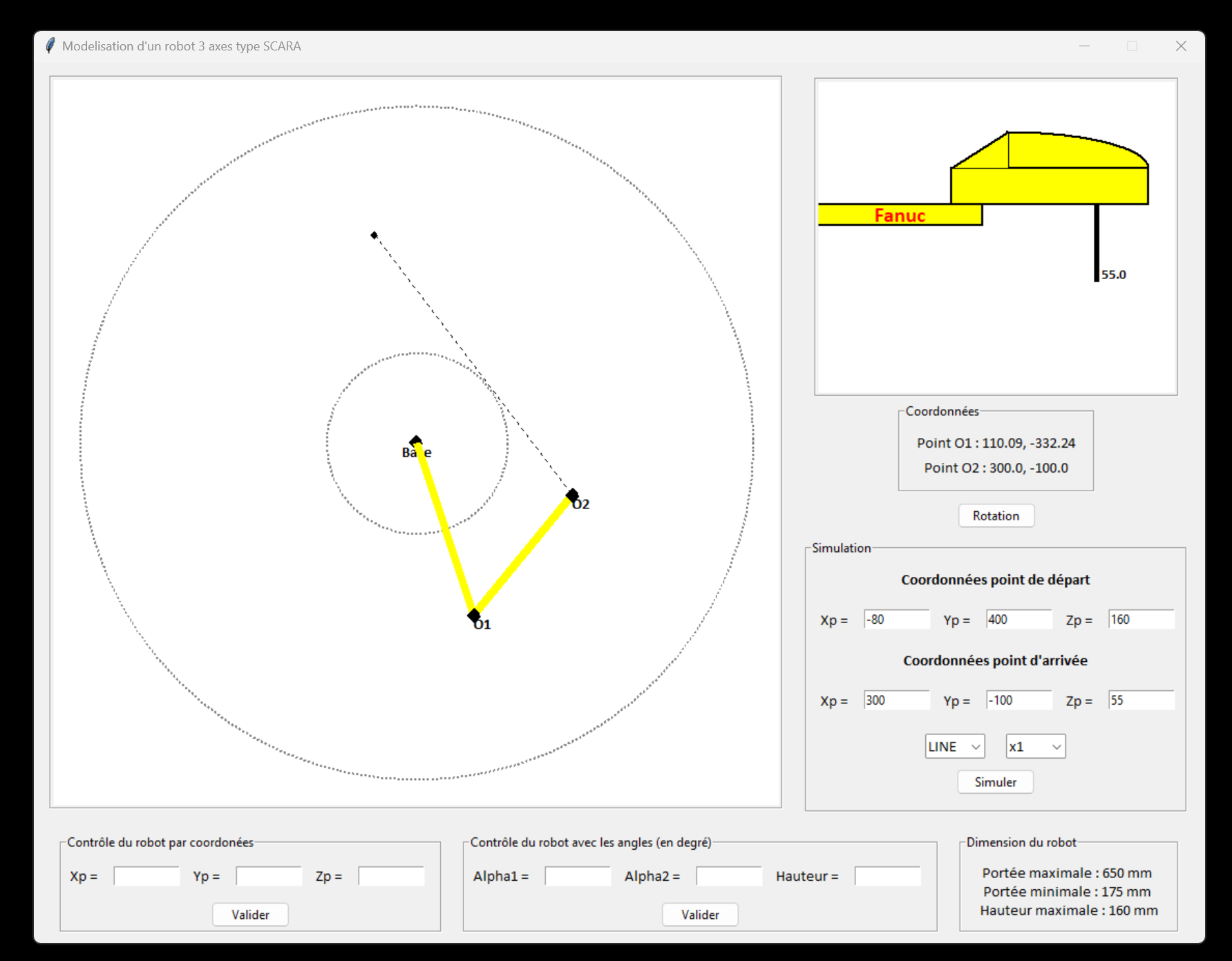Focus the Hauteur input field
This screenshot has height=961, width=1232.
(x=887, y=876)
